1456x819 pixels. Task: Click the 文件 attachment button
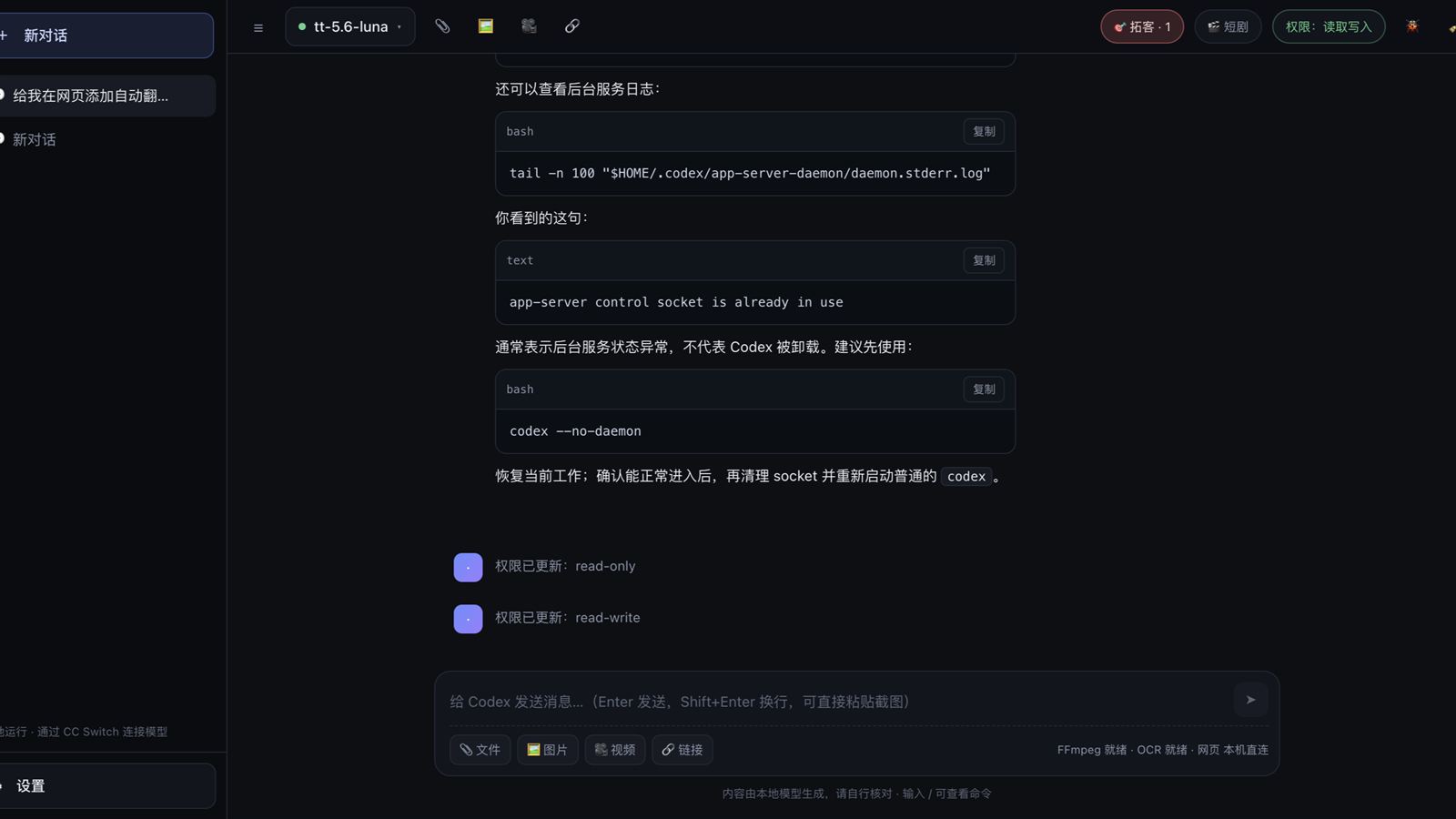[480, 750]
